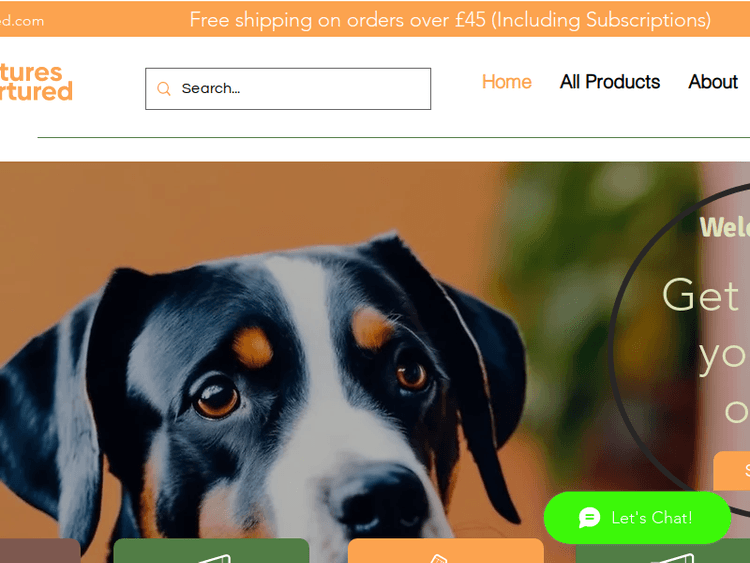Click the icon on the left green card
The image size is (750, 563).
(x=215, y=558)
